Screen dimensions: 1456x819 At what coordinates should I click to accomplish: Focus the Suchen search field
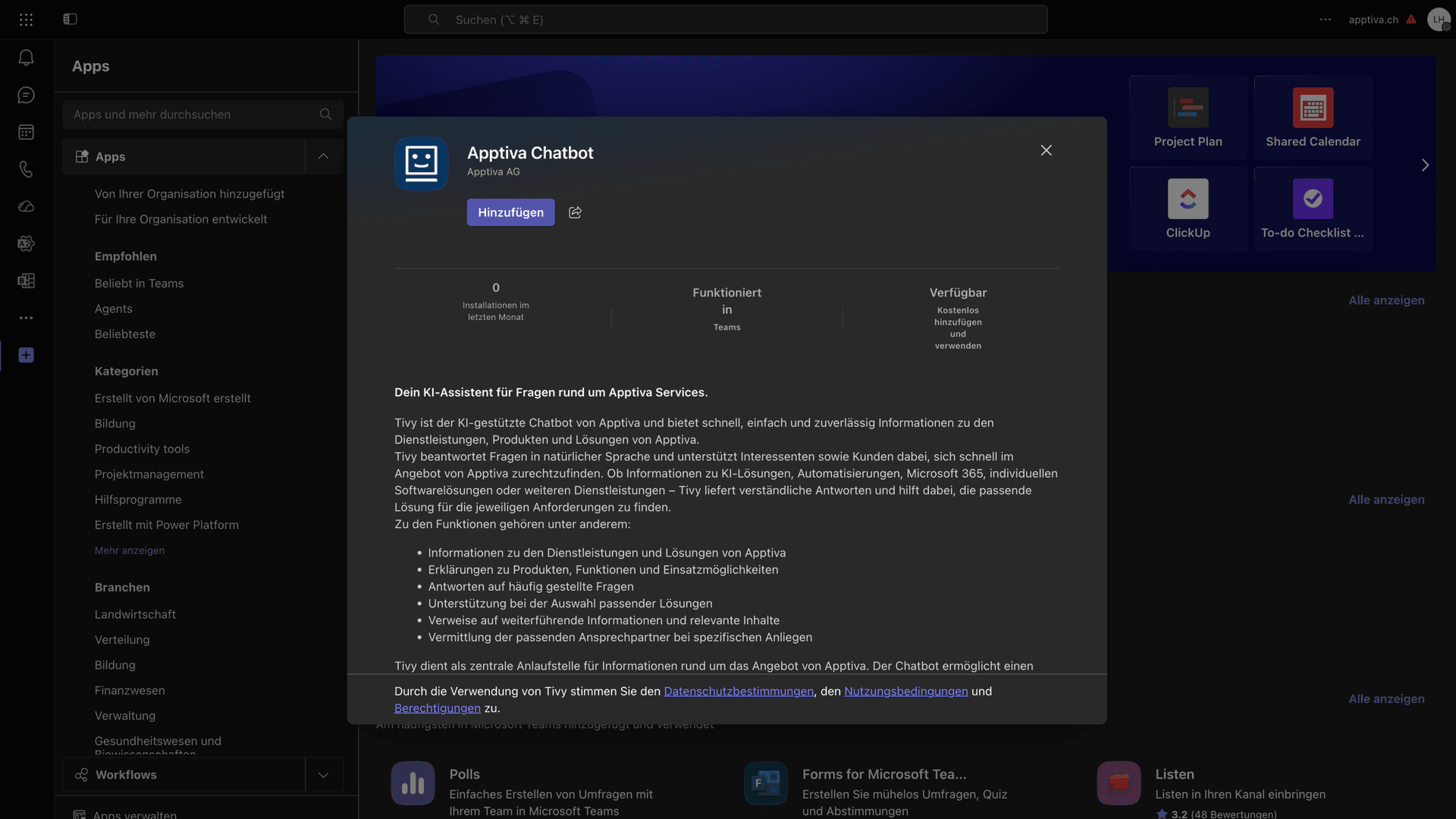[726, 20]
